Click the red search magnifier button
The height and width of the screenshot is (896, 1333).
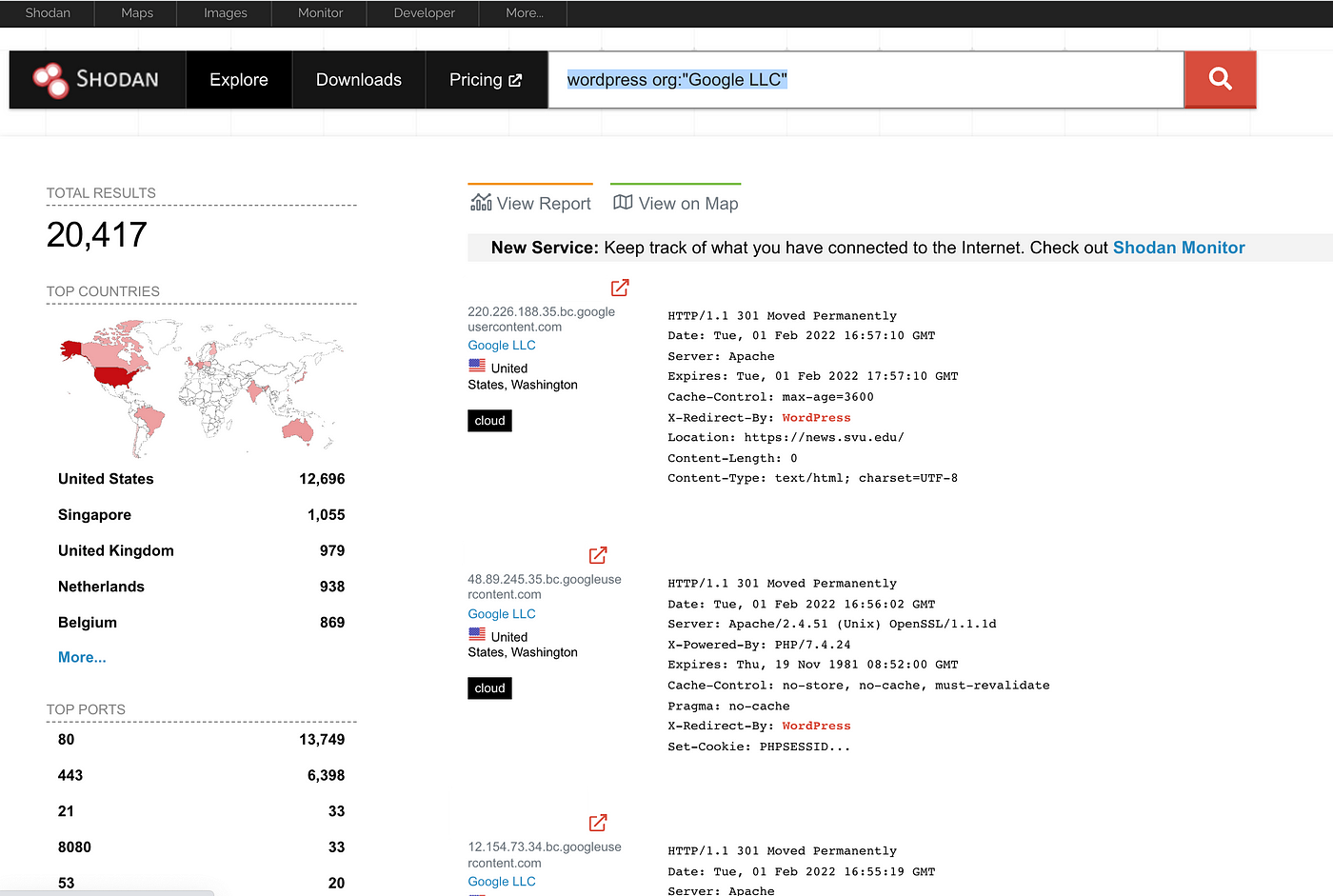tap(1220, 79)
